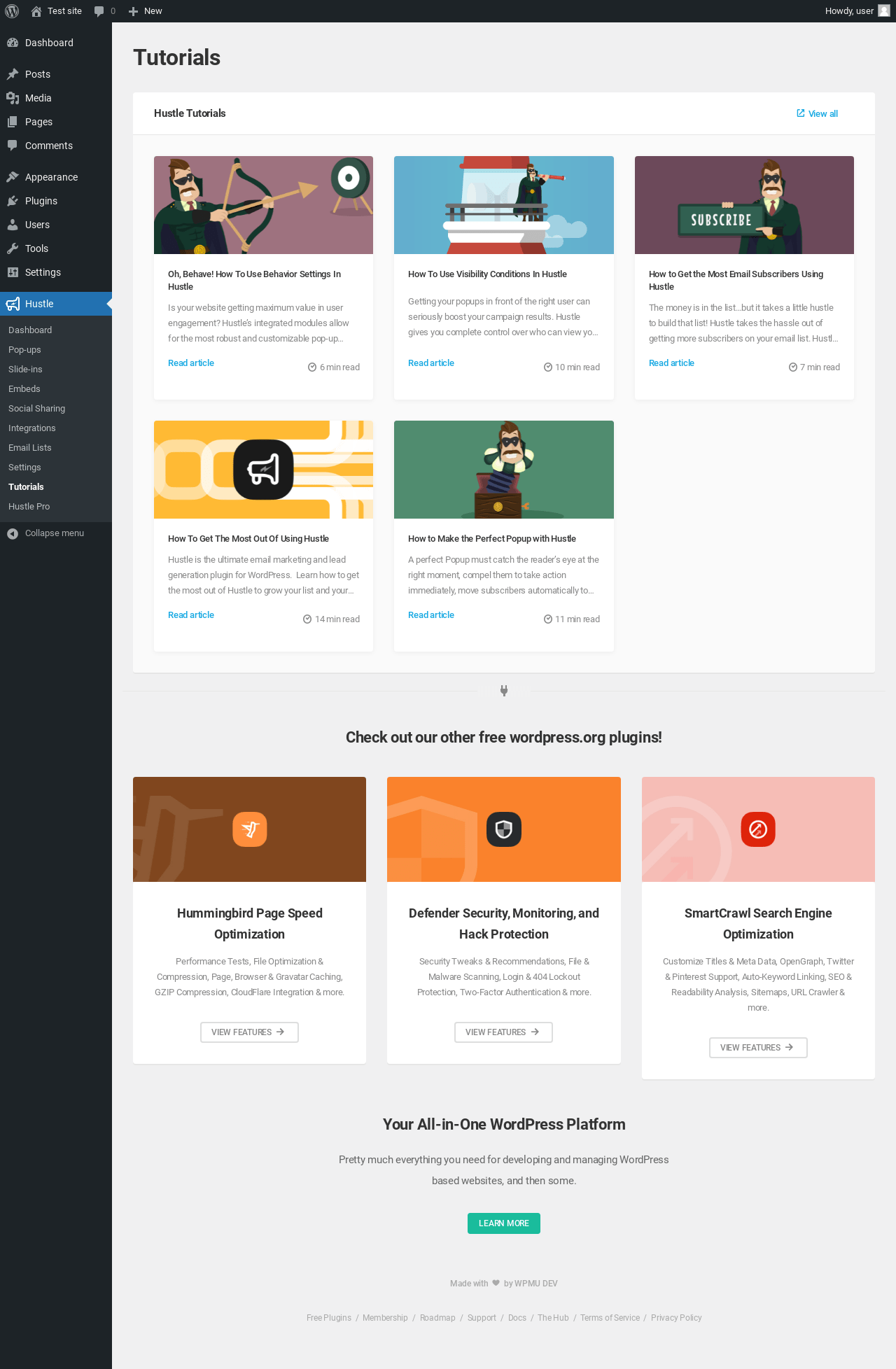
Task: Open the Subscribe sign tutorial thumbnail
Action: coord(744,205)
